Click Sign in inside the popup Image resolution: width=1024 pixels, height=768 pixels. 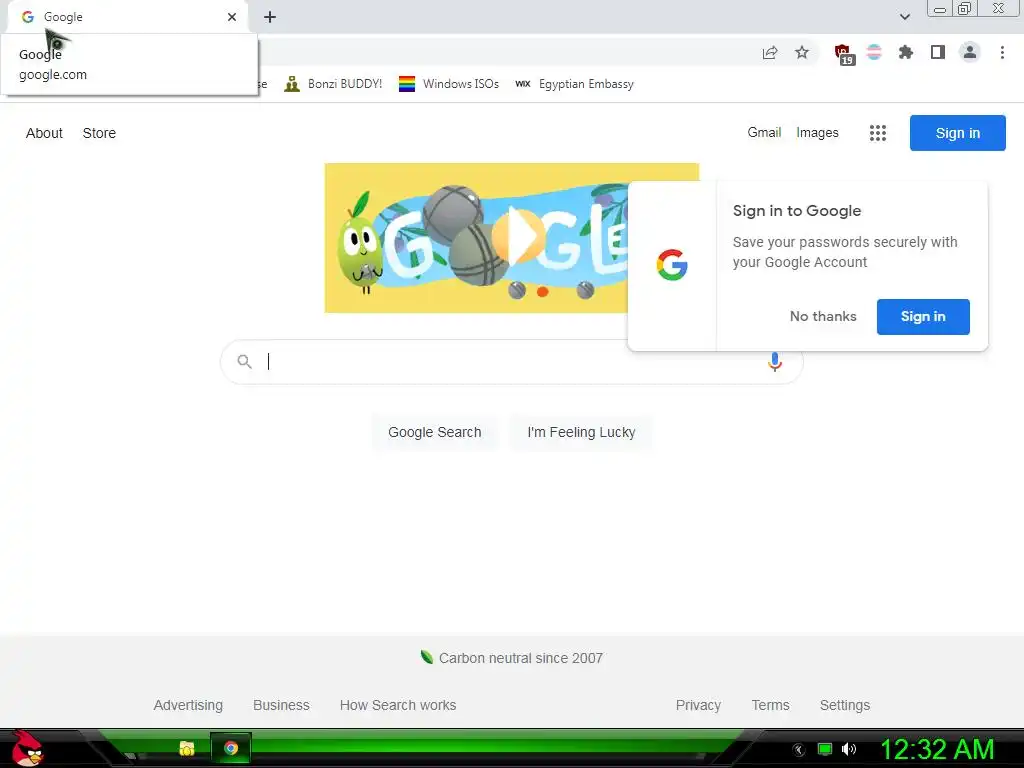click(x=923, y=317)
